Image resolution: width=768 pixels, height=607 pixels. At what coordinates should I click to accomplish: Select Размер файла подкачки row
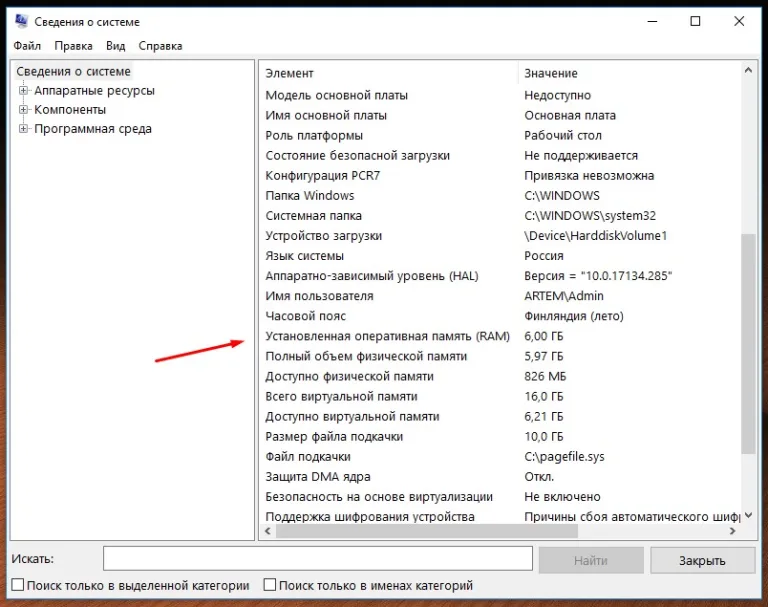[x=500, y=437]
